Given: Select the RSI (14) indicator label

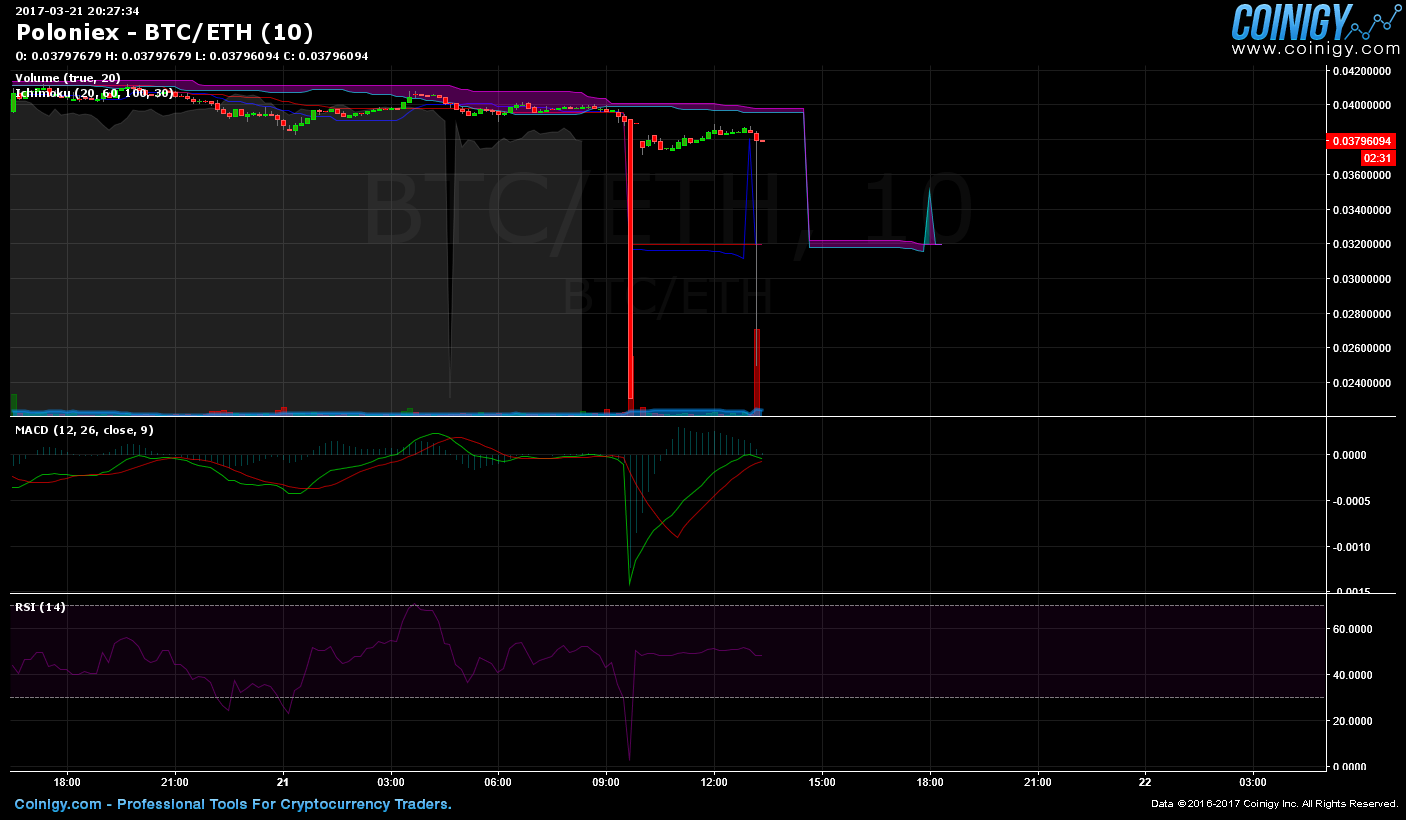Looking at the screenshot, I should point(40,606).
